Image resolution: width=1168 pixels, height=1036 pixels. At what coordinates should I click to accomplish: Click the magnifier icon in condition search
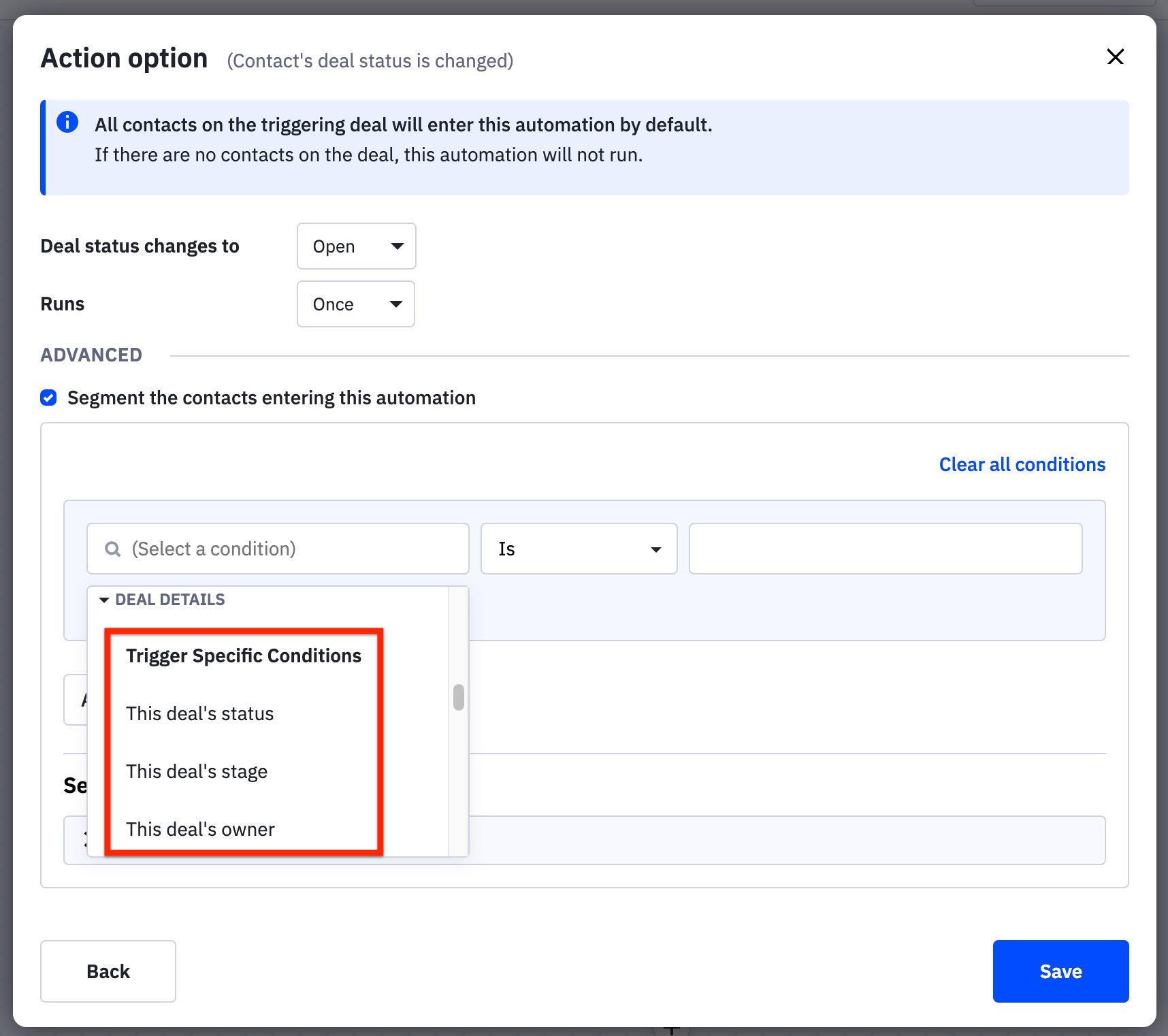(x=113, y=549)
